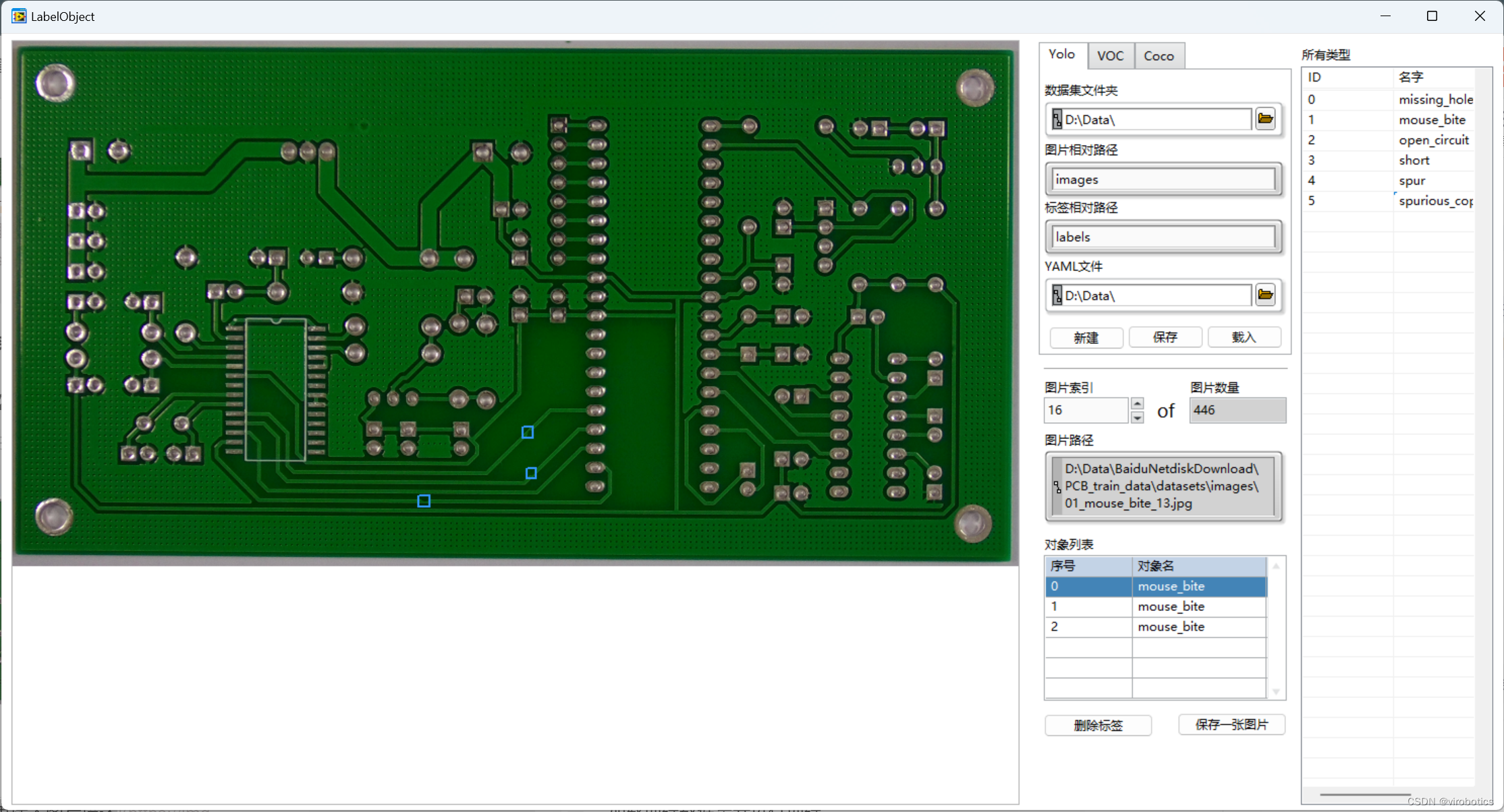Select the short class row
1504x812 pixels.
tap(1389, 160)
